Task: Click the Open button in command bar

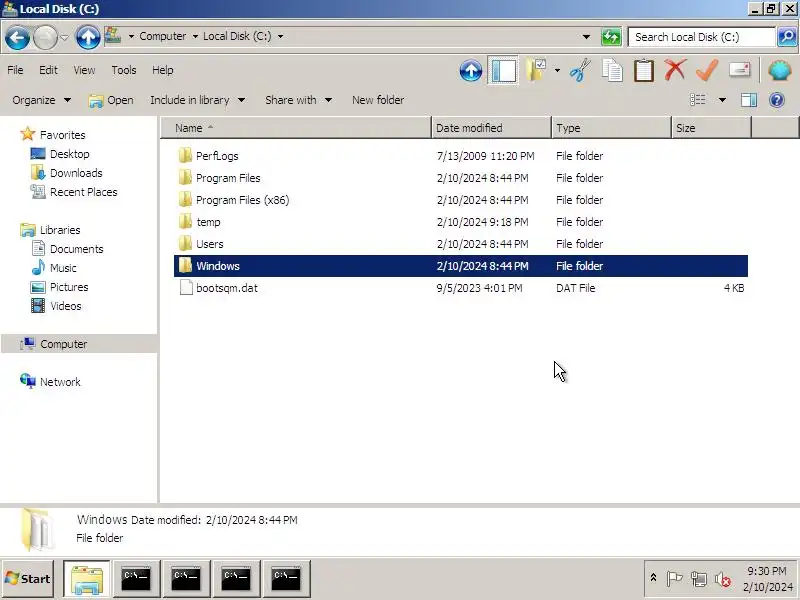Action: pyautogui.click(x=111, y=100)
